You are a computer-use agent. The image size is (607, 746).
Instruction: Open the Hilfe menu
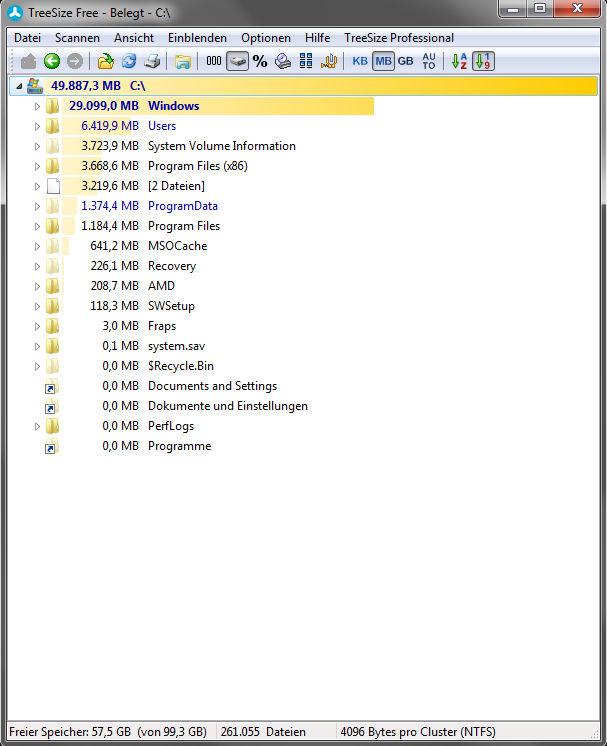click(x=317, y=38)
